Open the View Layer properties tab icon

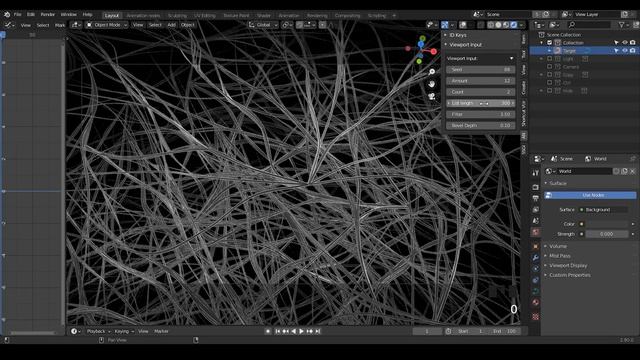[x=536, y=209]
